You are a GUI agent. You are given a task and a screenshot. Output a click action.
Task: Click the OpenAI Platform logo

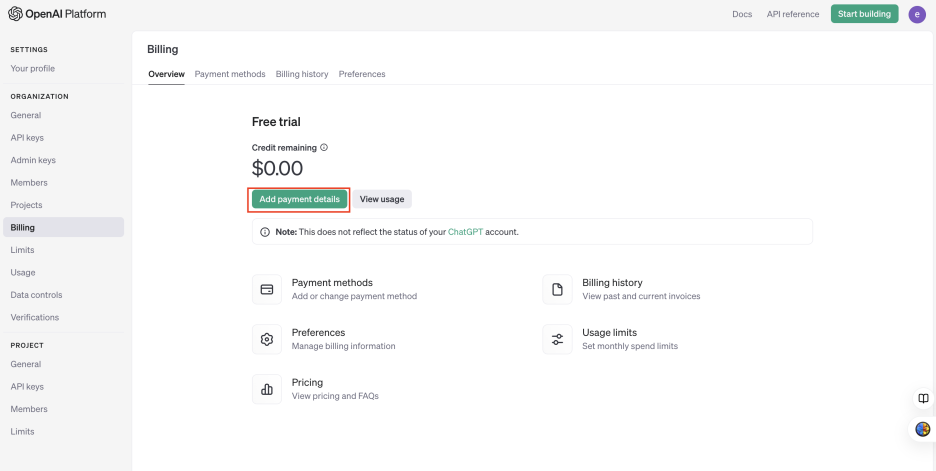tap(57, 14)
